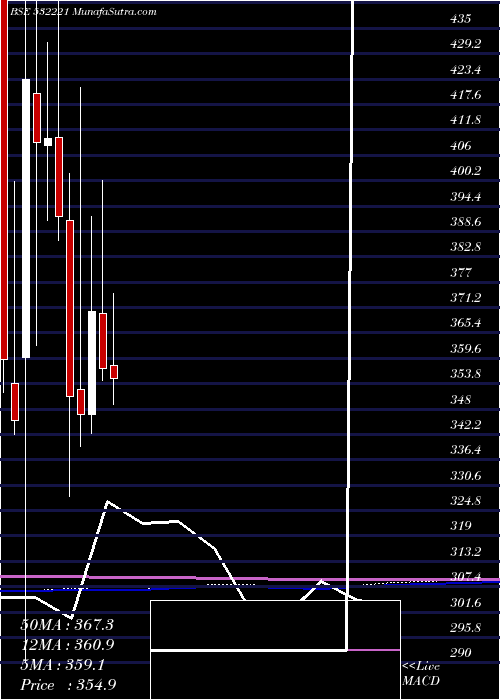This screenshot has width=500, height=700.
Task: Click the <<Live MACD label
Action: pos(421,674)
